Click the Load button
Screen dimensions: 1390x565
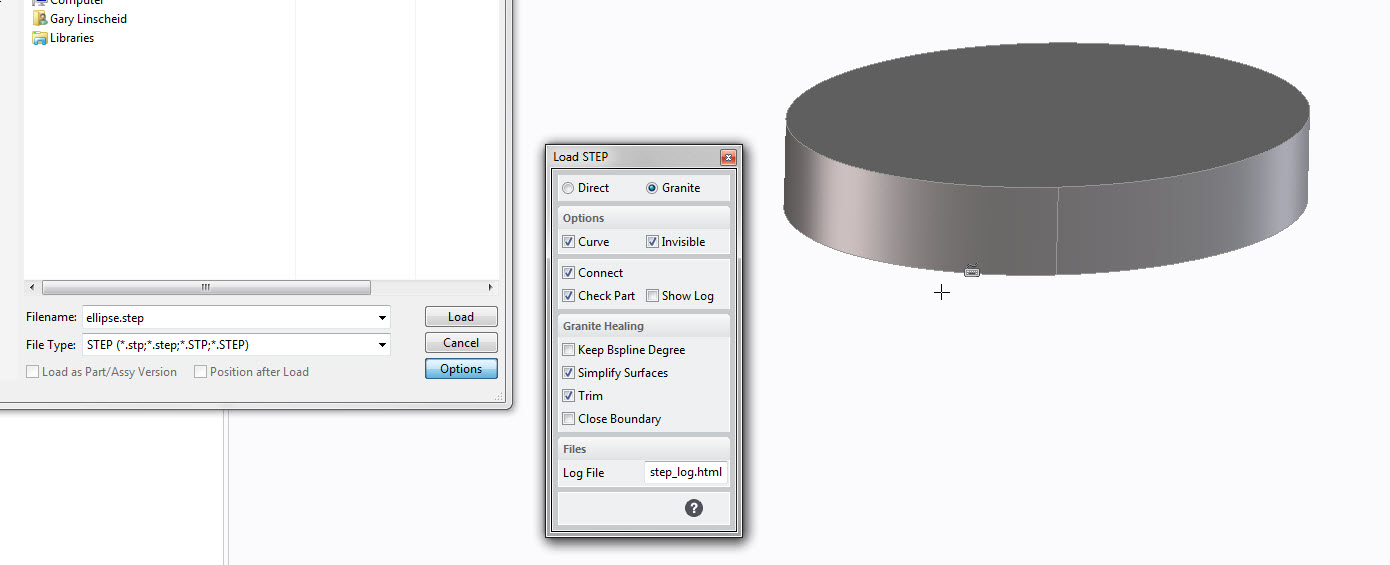point(461,317)
